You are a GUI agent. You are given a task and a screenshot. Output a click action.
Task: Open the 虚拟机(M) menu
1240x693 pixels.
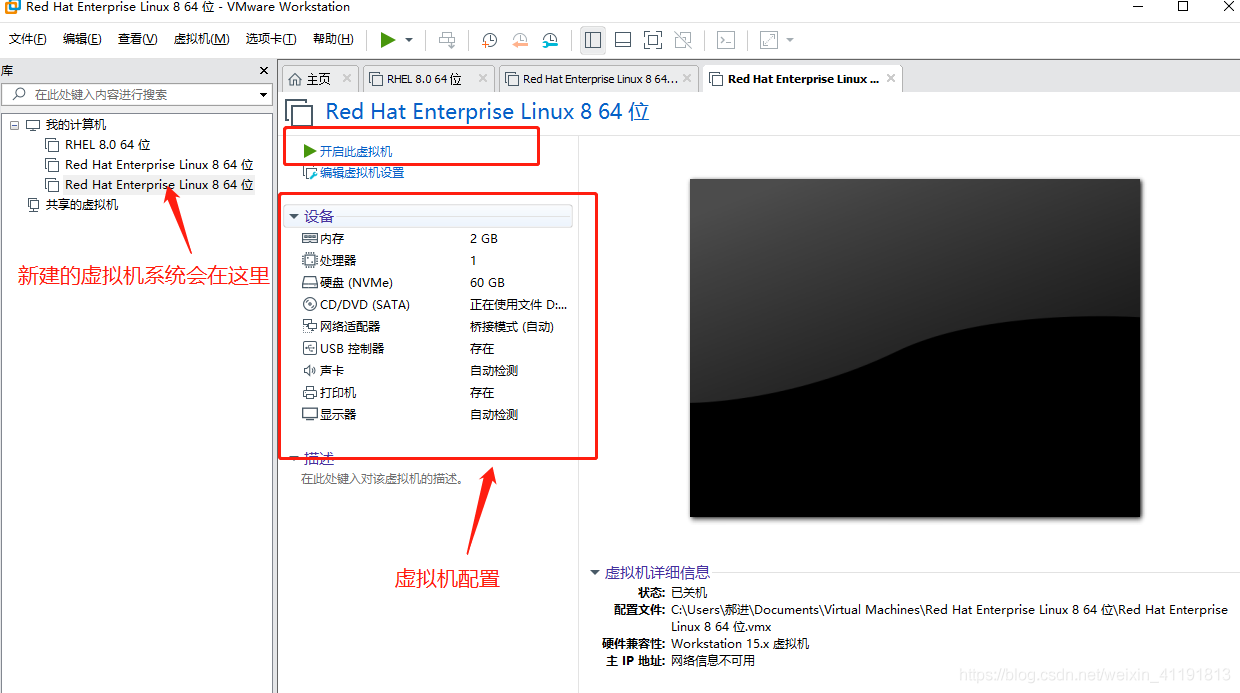(202, 39)
